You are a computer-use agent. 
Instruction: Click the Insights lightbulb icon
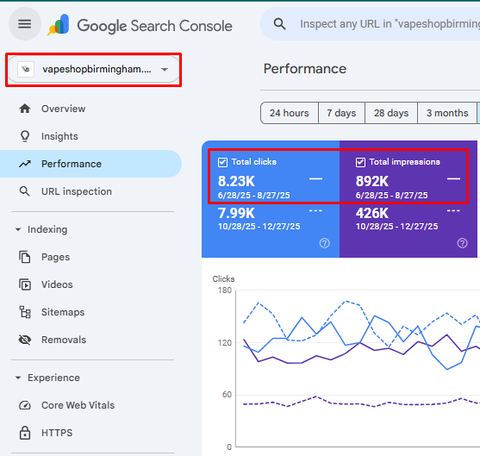click(x=25, y=136)
